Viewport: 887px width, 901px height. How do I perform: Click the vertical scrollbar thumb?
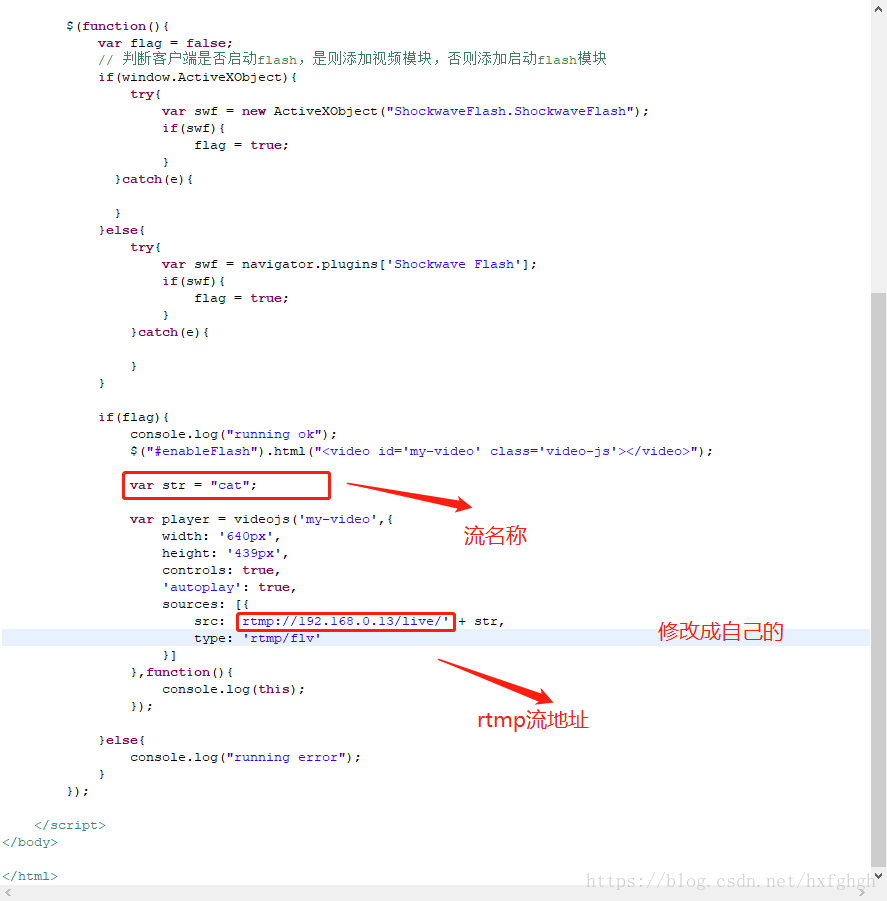click(878, 579)
